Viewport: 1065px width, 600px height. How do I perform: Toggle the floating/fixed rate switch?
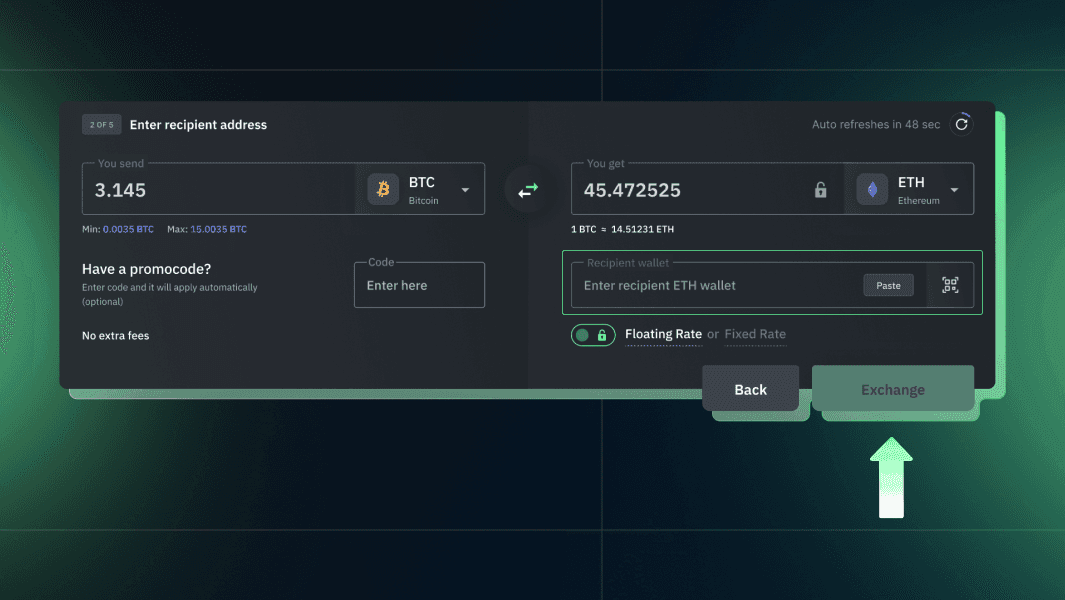(x=593, y=335)
